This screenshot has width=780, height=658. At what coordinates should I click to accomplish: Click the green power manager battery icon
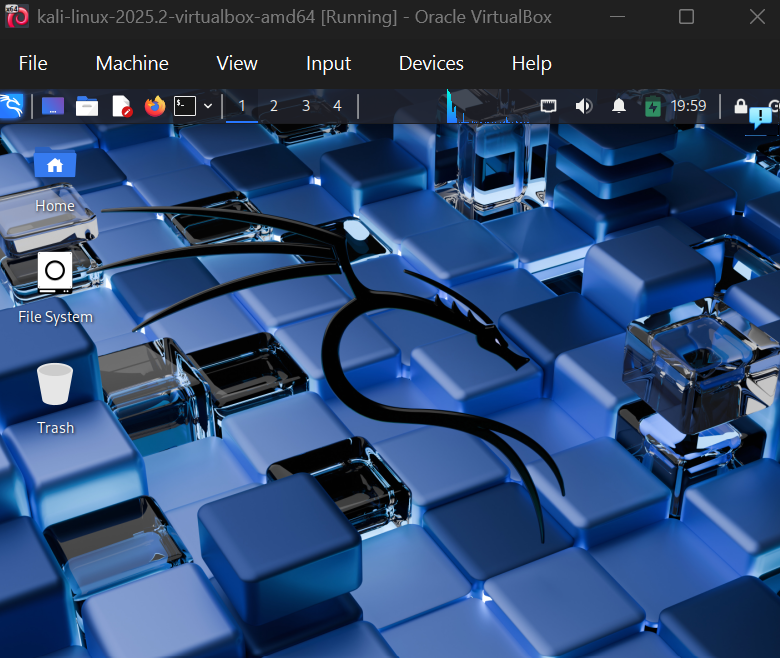pyautogui.click(x=653, y=106)
